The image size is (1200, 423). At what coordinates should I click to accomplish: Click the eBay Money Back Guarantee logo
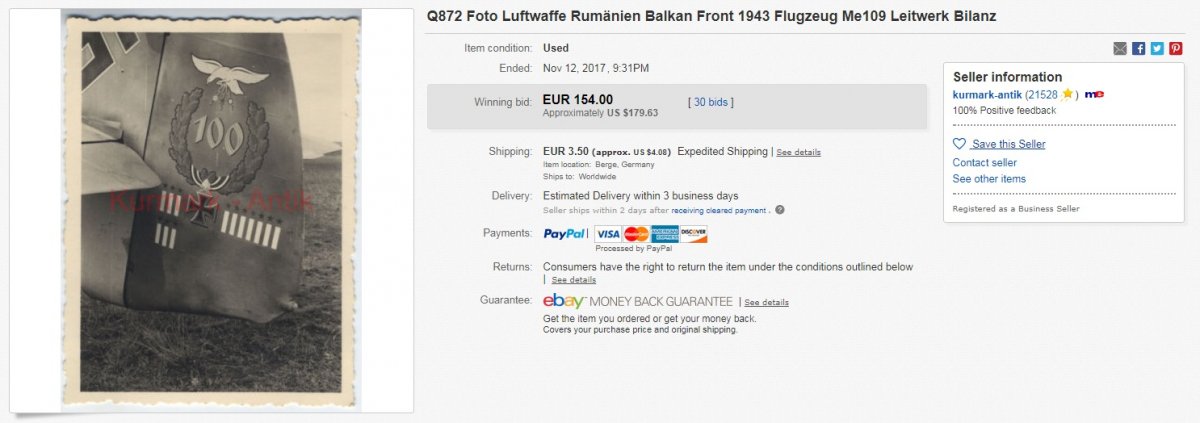(x=637, y=301)
